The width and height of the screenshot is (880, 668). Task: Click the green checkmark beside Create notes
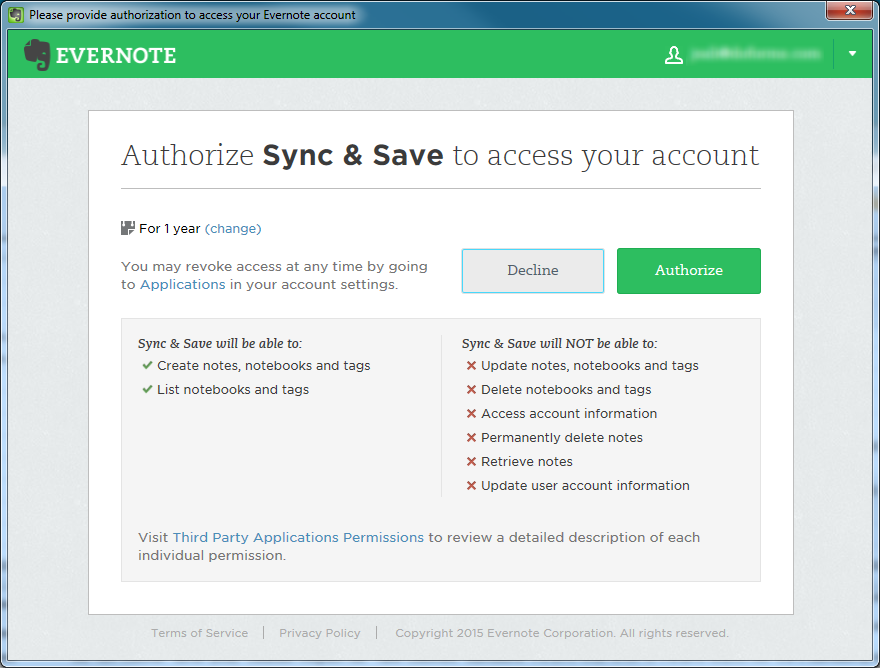(147, 365)
